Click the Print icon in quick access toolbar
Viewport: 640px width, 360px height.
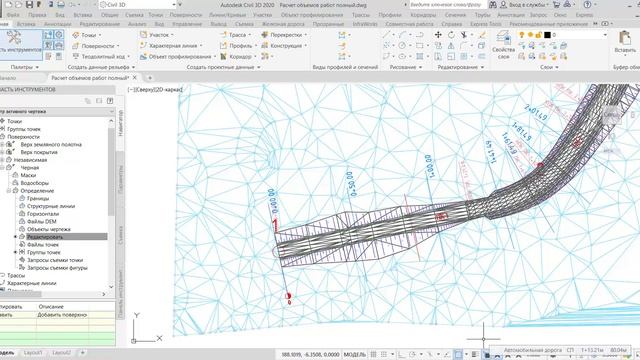click(60, 4)
